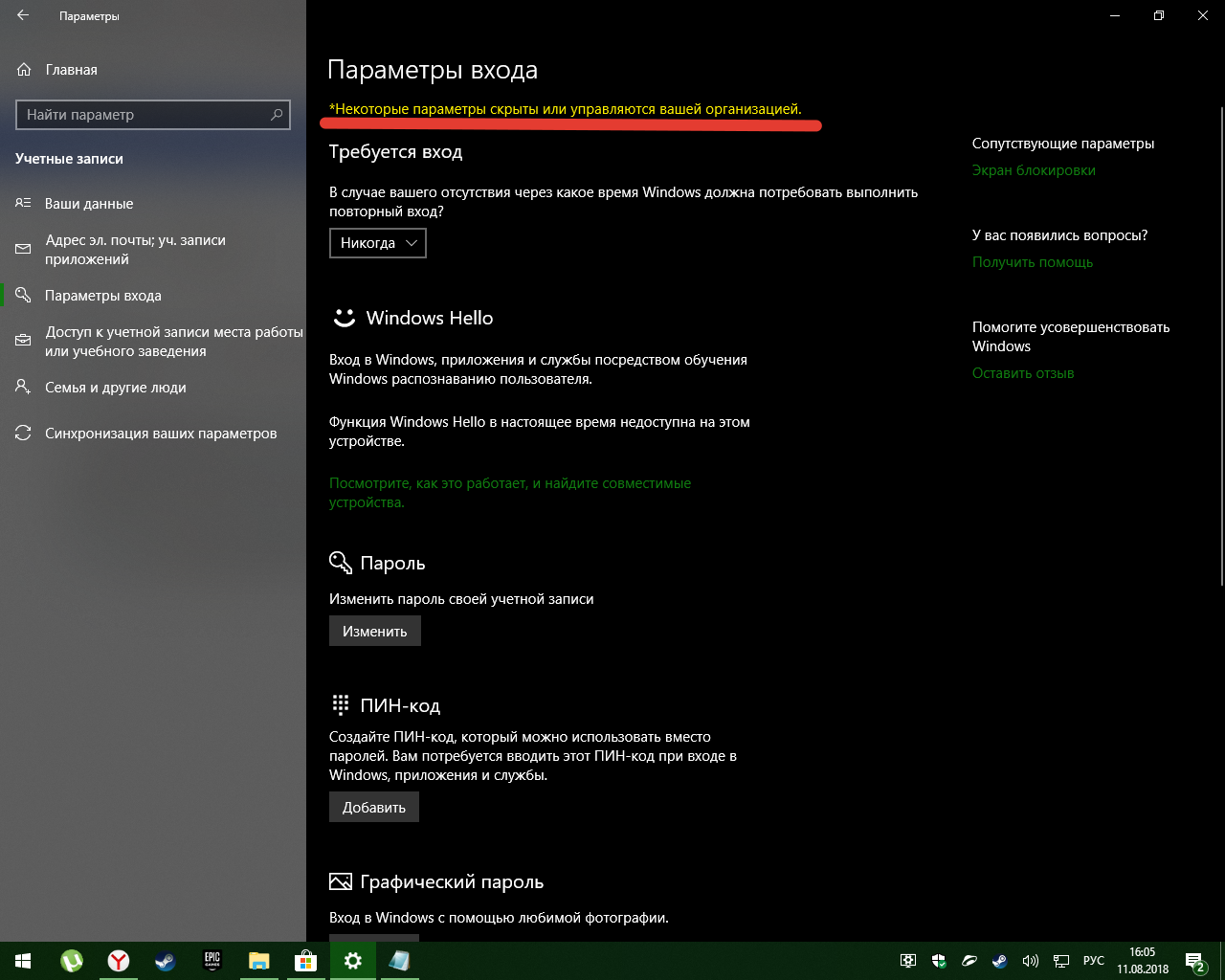Screen dimensions: 1225x980
Task: Focus the Найти параметр search field
Action: tap(153, 115)
